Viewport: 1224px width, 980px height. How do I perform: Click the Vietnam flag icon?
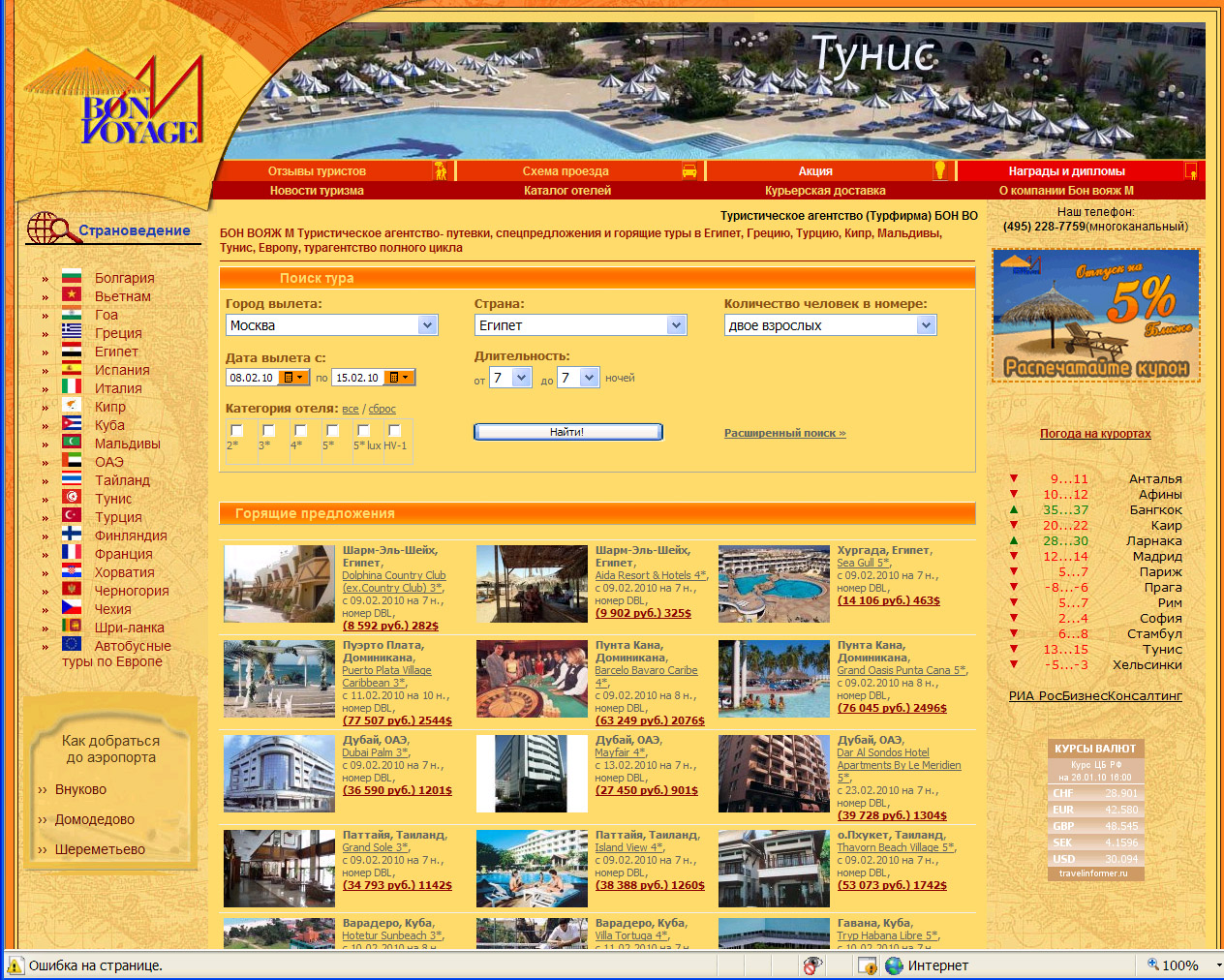72,296
